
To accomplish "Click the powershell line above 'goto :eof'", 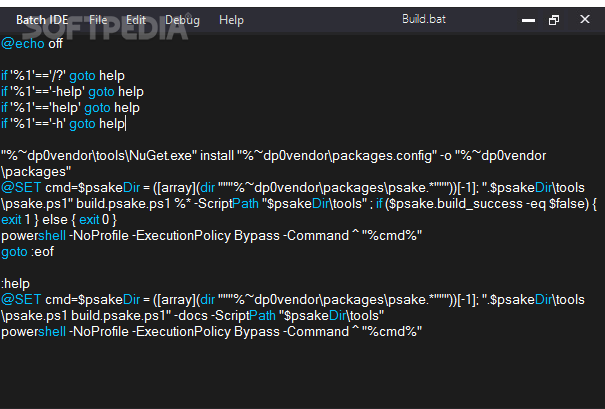I will point(211,236).
